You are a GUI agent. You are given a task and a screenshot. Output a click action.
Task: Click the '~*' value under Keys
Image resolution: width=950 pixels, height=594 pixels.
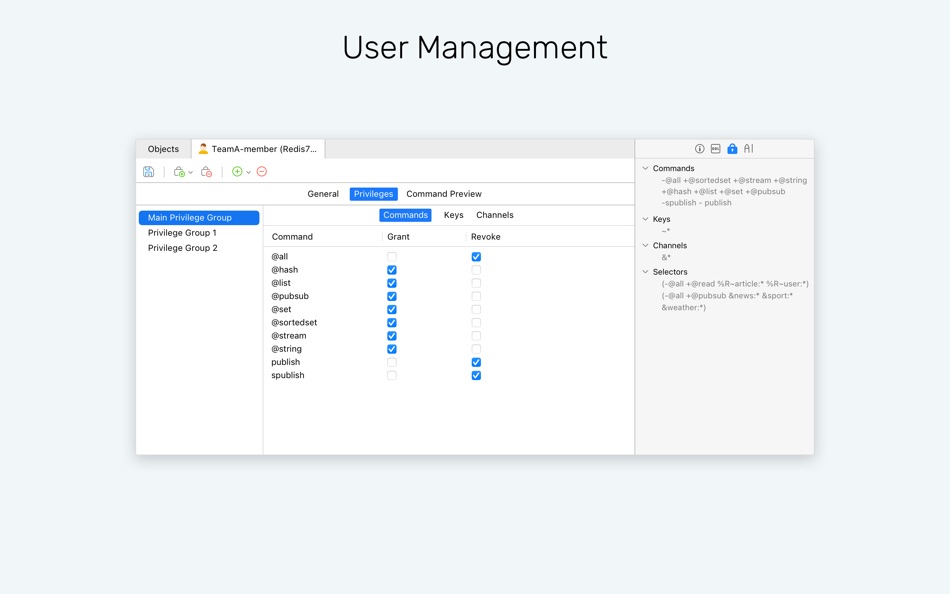click(x=665, y=231)
